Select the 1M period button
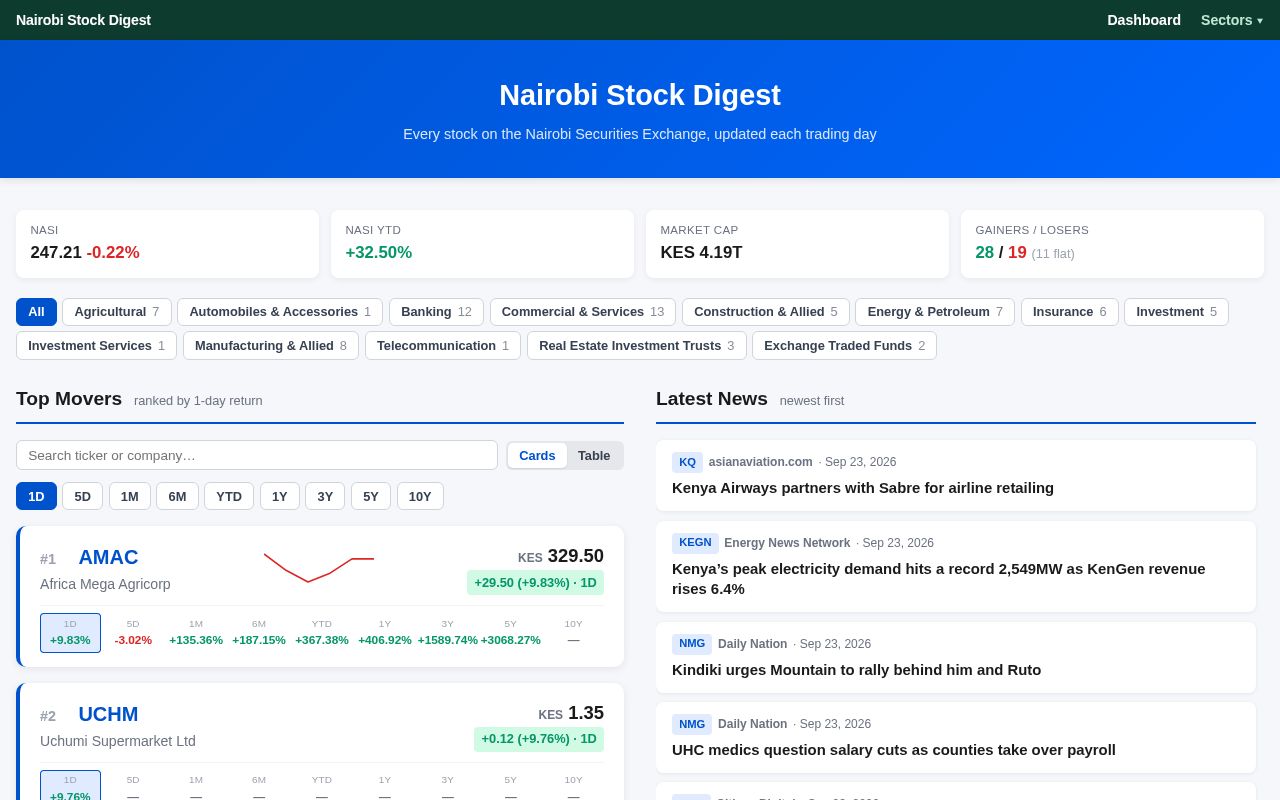Viewport: 1280px width, 800px height. tap(130, 496)
